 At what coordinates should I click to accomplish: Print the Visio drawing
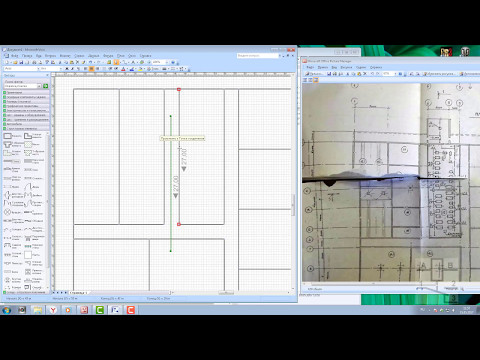coord(34,62)
